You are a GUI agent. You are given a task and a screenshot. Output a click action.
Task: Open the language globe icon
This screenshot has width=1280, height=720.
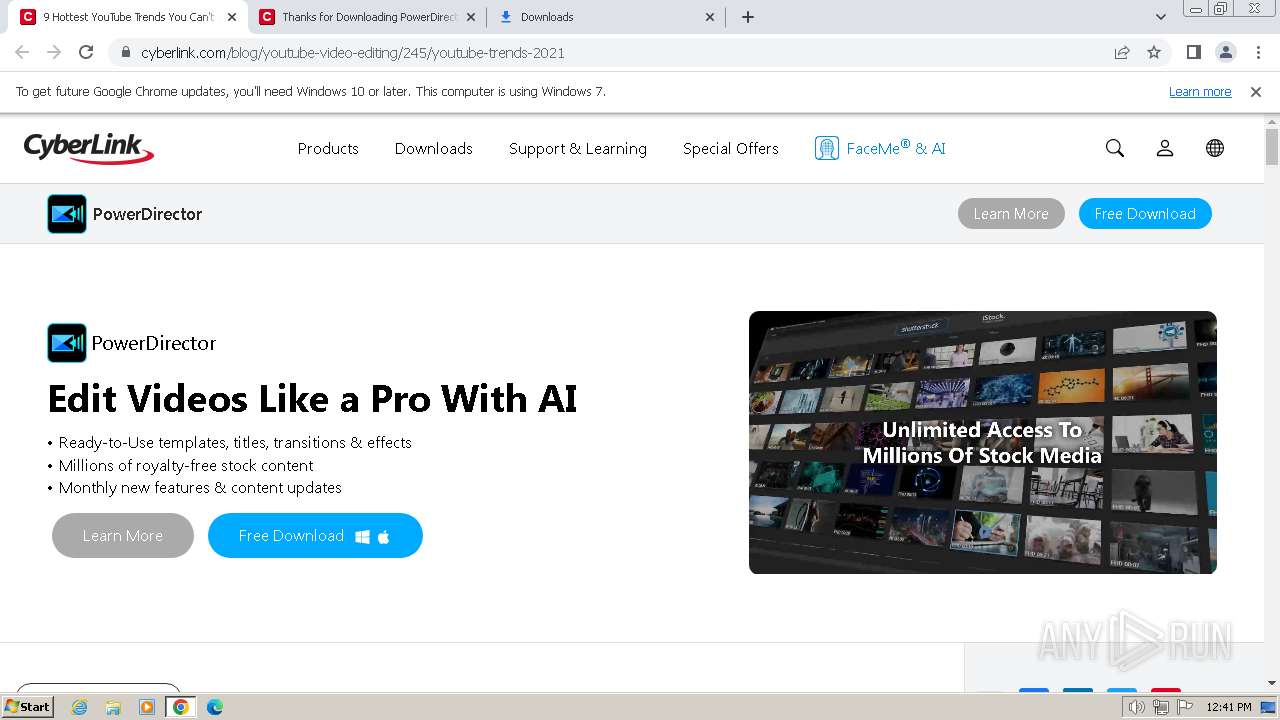point(1215,148)
